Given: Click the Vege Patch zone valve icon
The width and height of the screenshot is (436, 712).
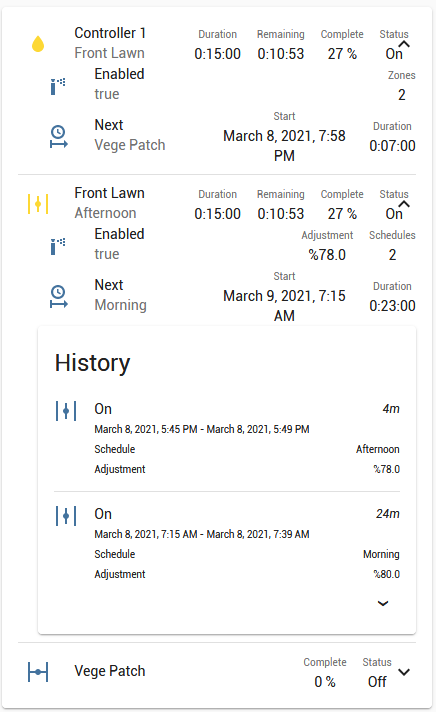Looking at the screenshot, I should (x=38, y=672).
